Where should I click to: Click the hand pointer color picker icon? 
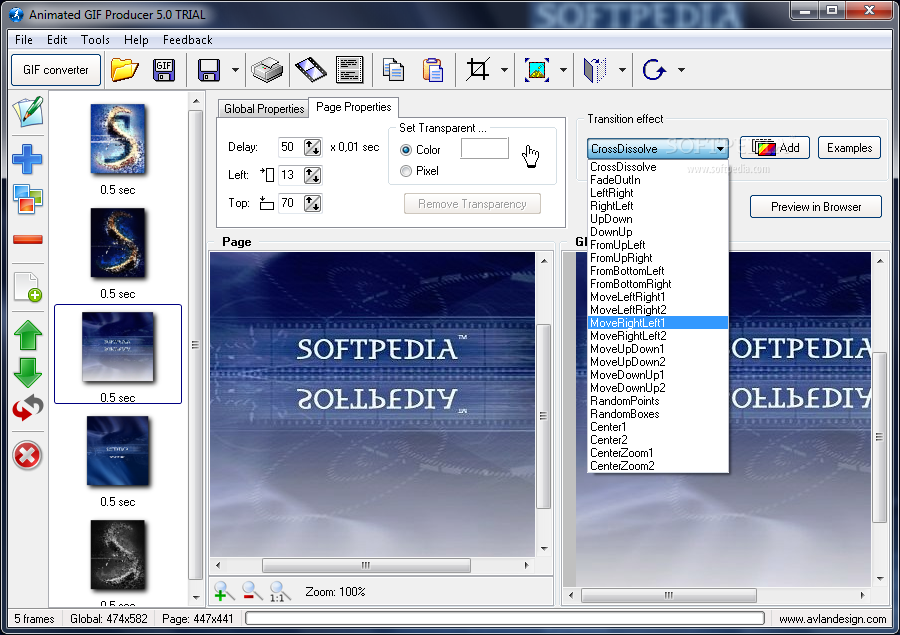coord(531,155)
